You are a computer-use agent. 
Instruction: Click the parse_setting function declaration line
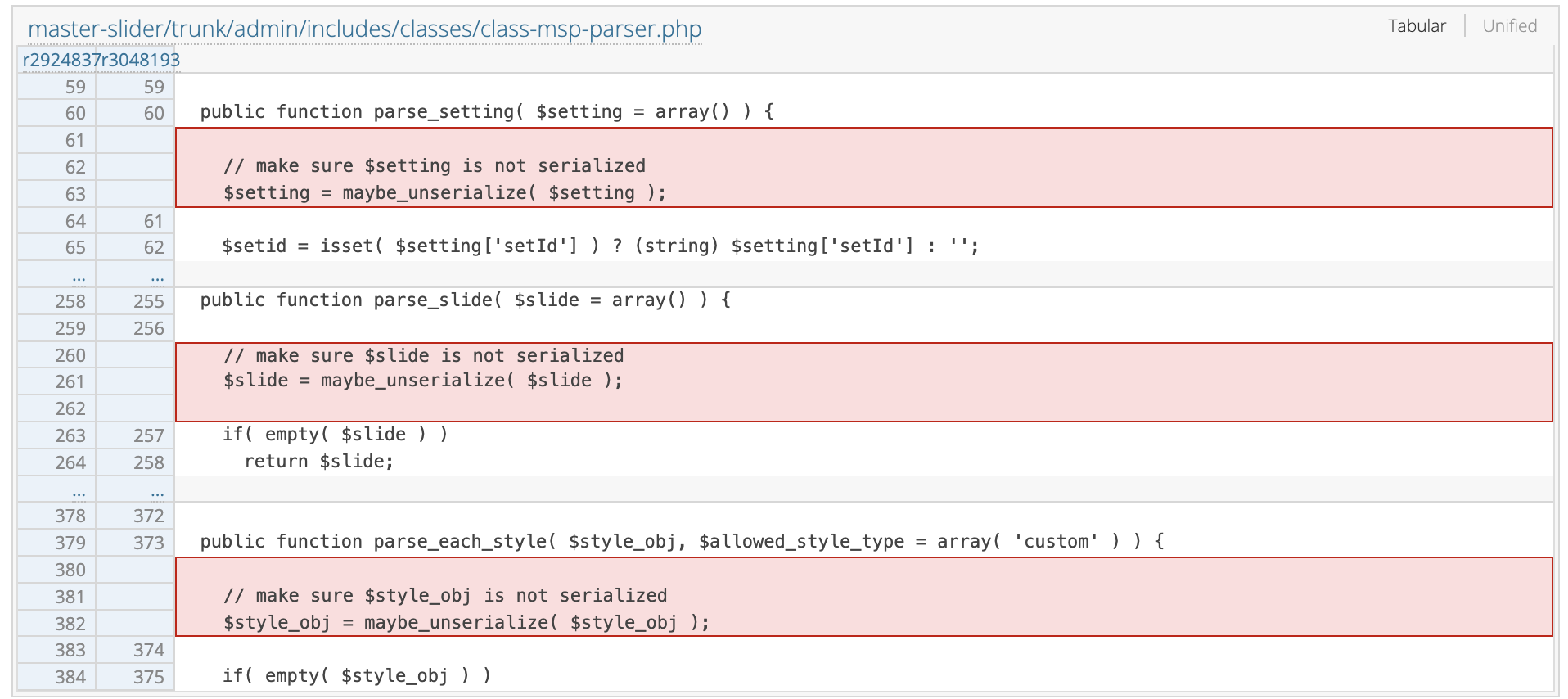point(487,112)
